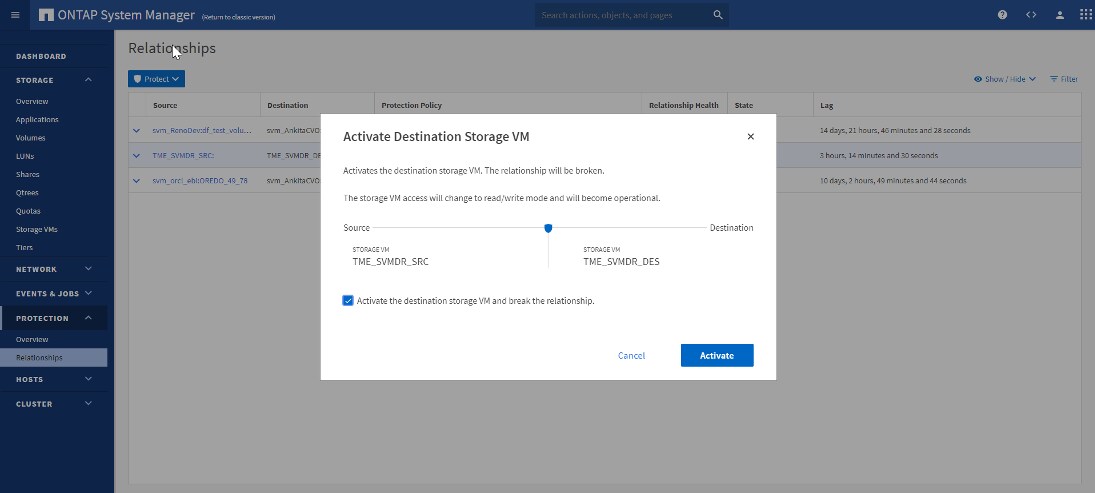1095x493 pixels.
Task: Open the apps grid icon
Action: (1086, 15)
